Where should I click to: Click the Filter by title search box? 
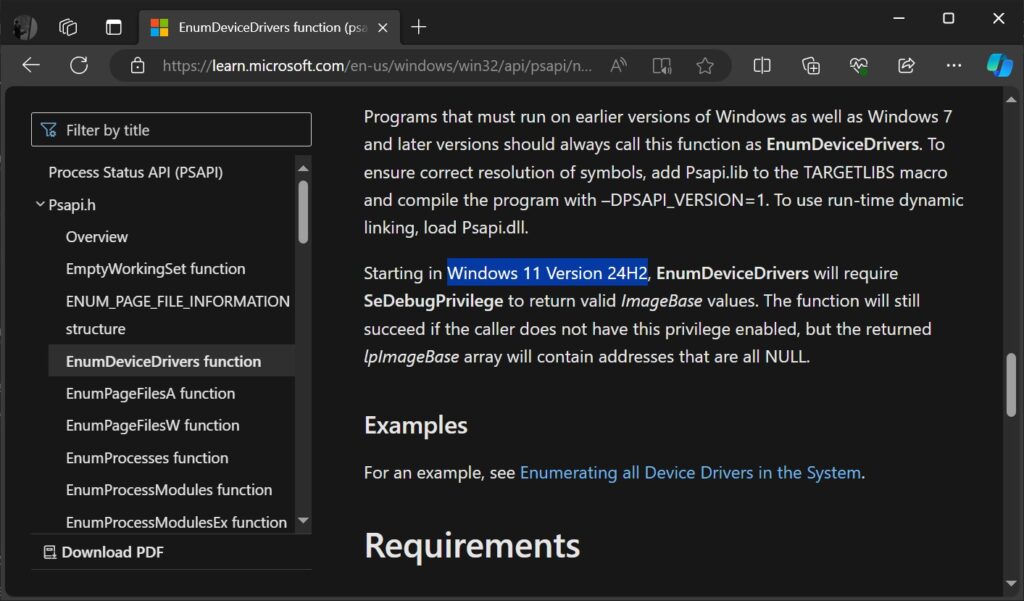[x=170, y=129]
